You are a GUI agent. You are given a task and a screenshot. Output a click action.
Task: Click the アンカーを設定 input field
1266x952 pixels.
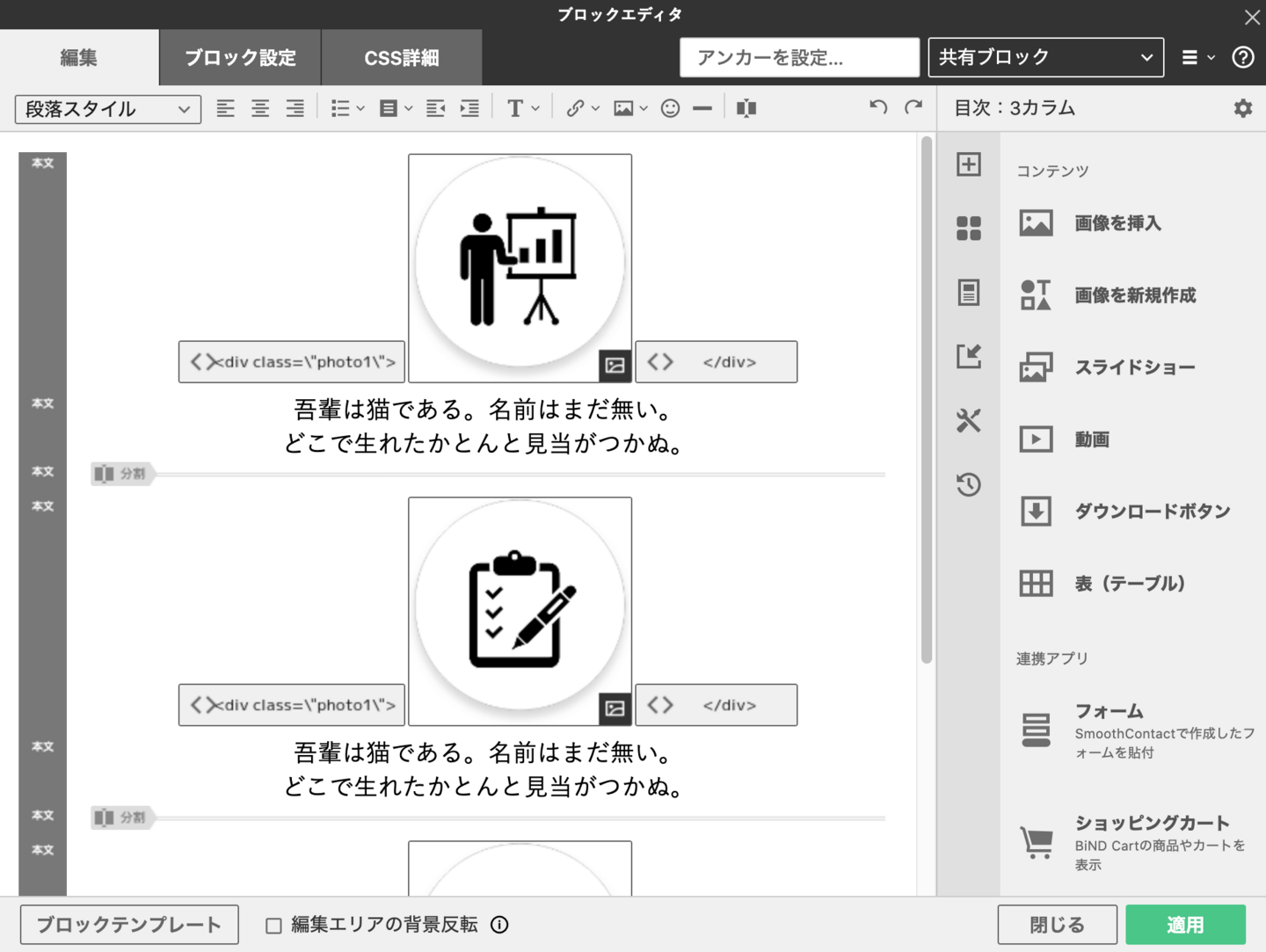tap(799, 57)
